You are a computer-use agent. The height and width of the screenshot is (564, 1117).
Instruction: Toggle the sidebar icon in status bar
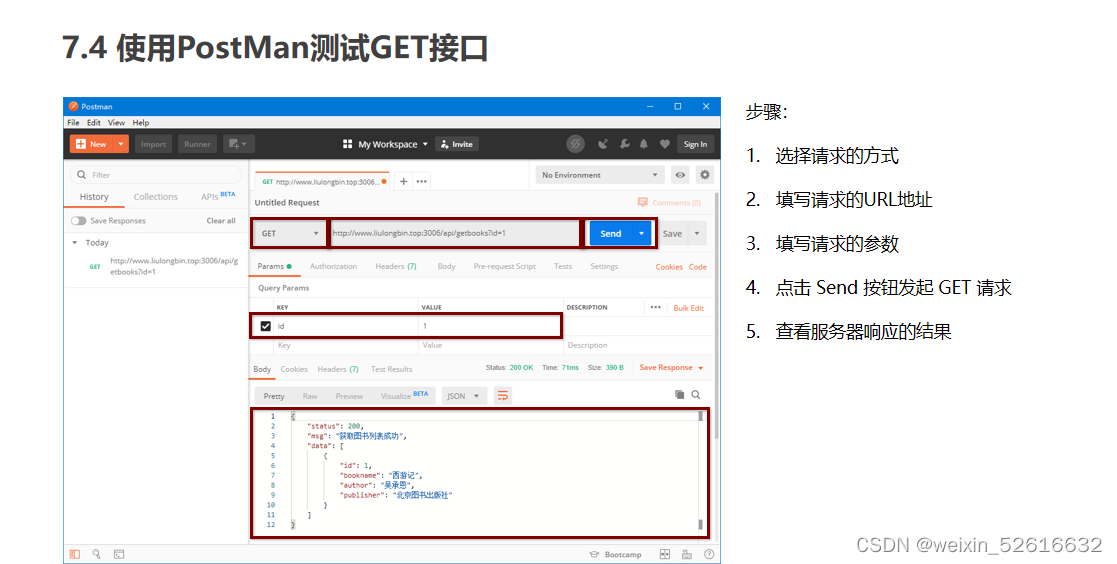[75, 554]
